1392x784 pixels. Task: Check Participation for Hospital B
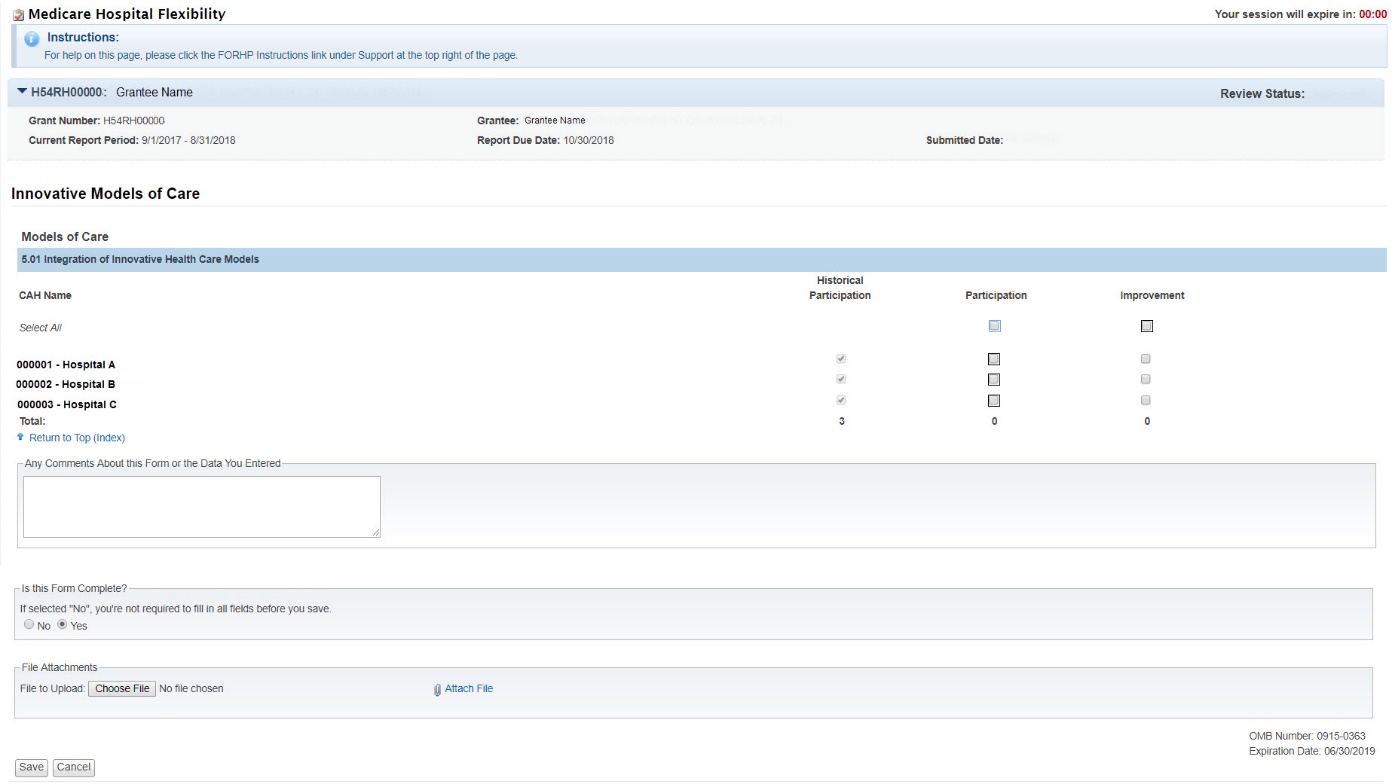tap(994, 380)
